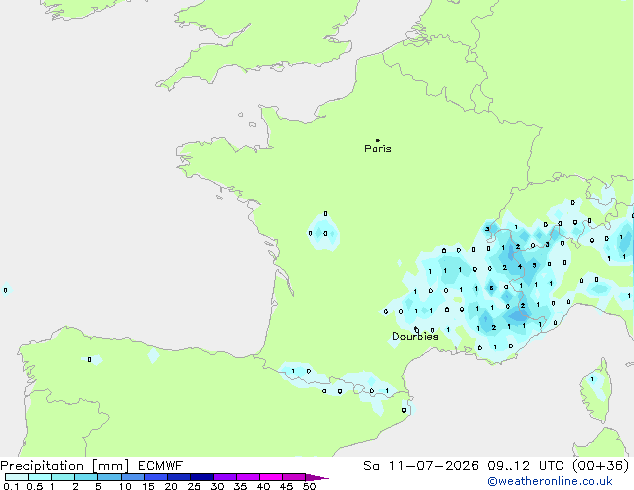Click the small rain patch in central-west France

tap(324, 233)
